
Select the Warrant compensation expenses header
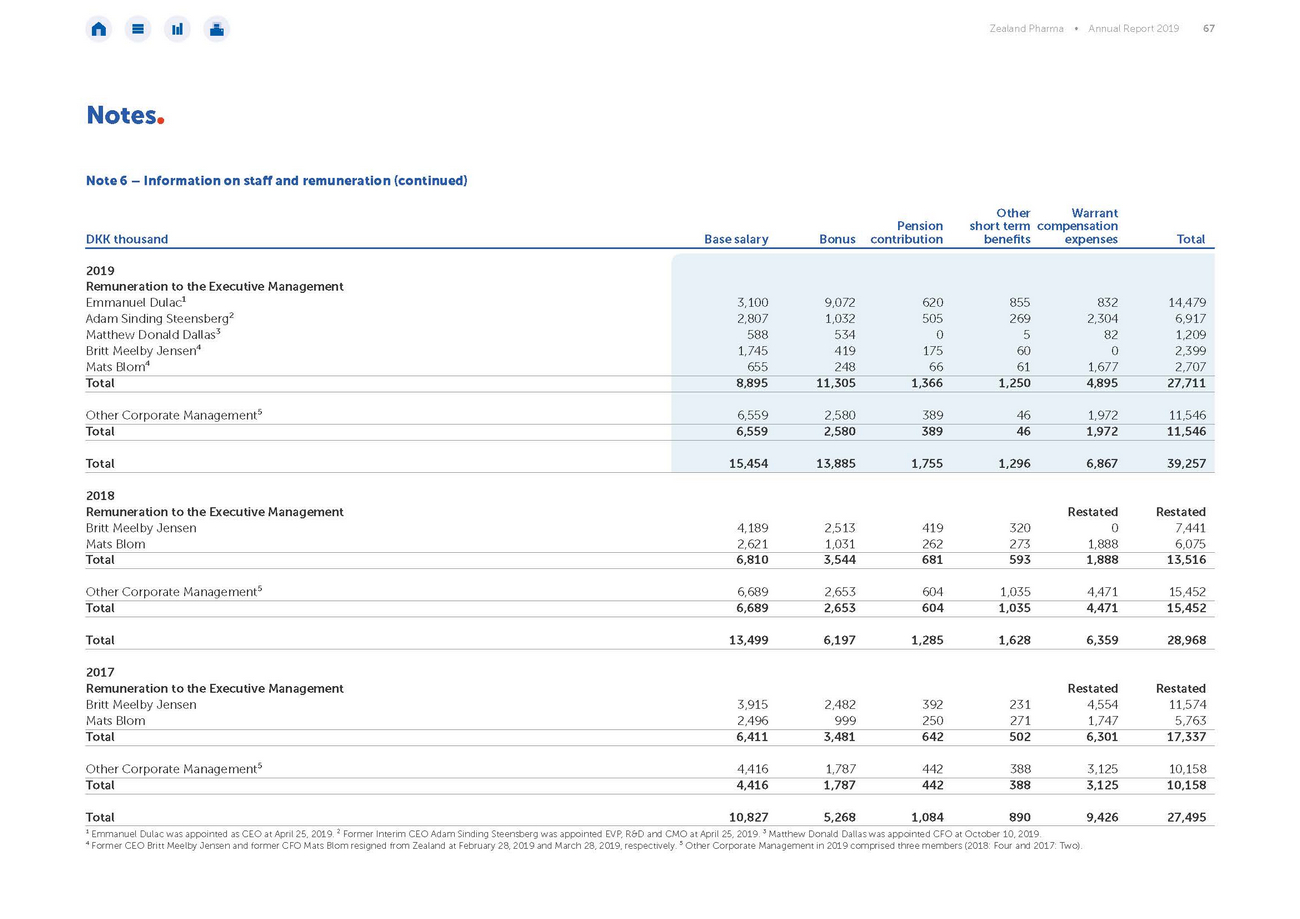coord(1078,226)
